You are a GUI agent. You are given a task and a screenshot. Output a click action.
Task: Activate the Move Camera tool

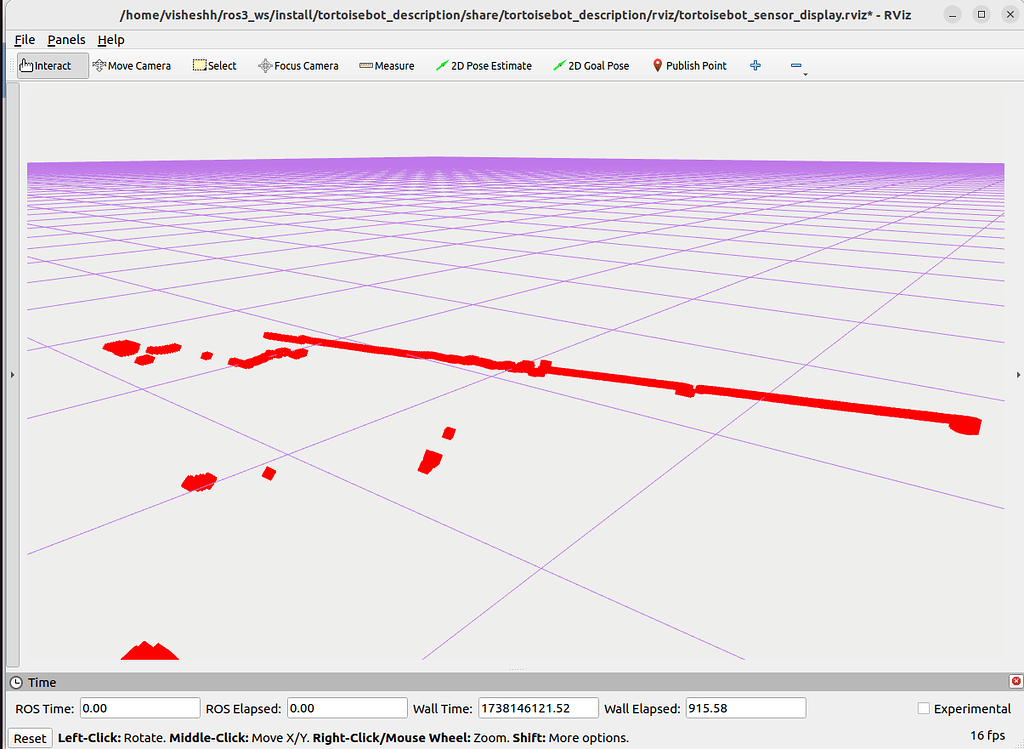(x=131, y=65)
